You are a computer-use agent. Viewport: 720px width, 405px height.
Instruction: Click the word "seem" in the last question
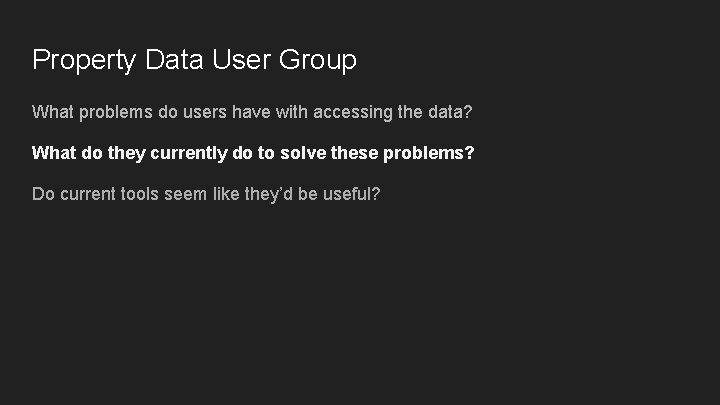[x=186, y=193]
